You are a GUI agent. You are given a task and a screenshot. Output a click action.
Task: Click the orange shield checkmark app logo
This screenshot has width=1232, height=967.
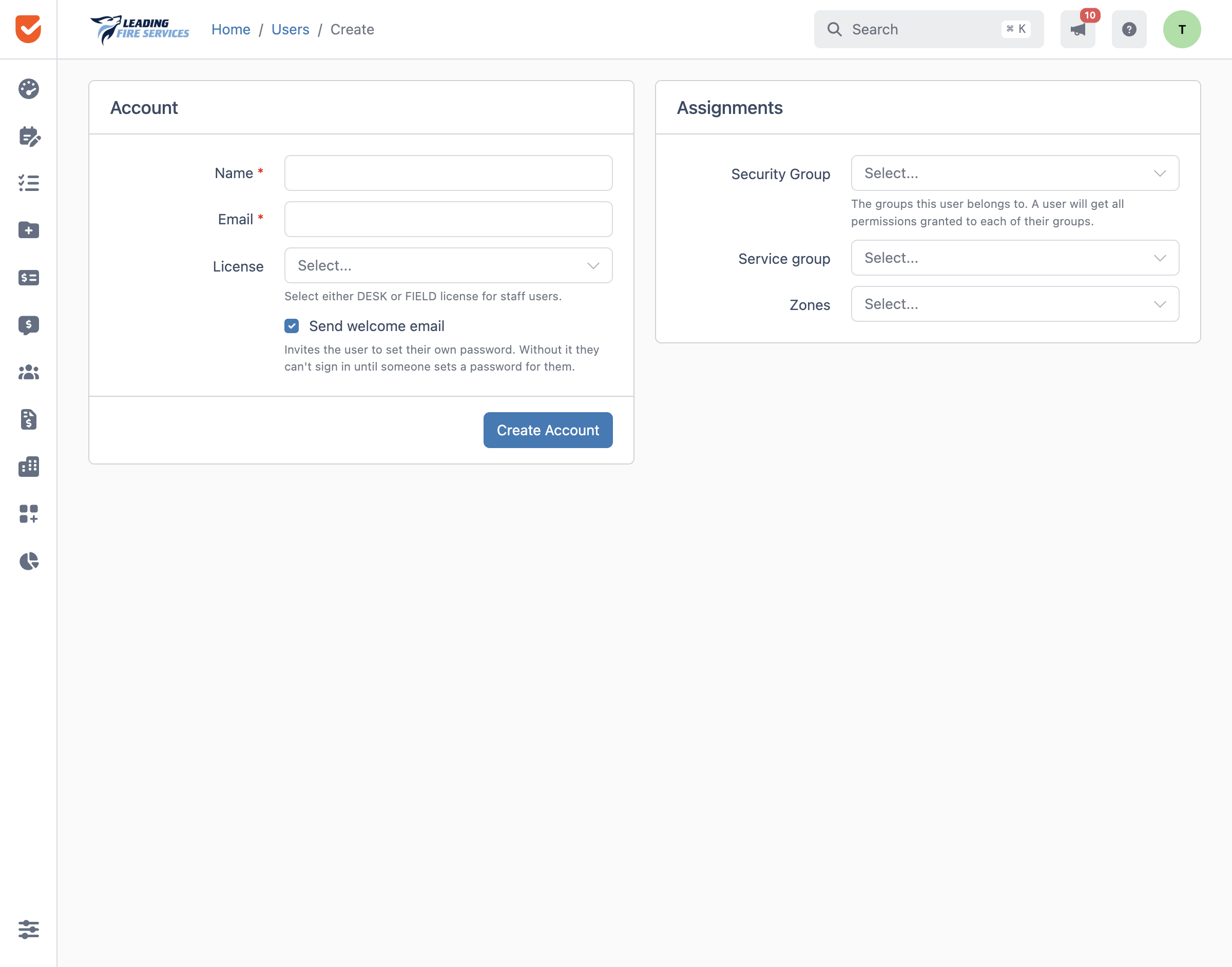click(28, 29)
